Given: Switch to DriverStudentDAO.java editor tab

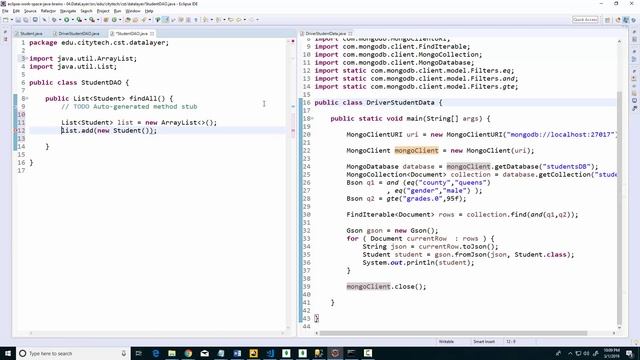Looking at the screenshot, I should click(x=78, y=33).
